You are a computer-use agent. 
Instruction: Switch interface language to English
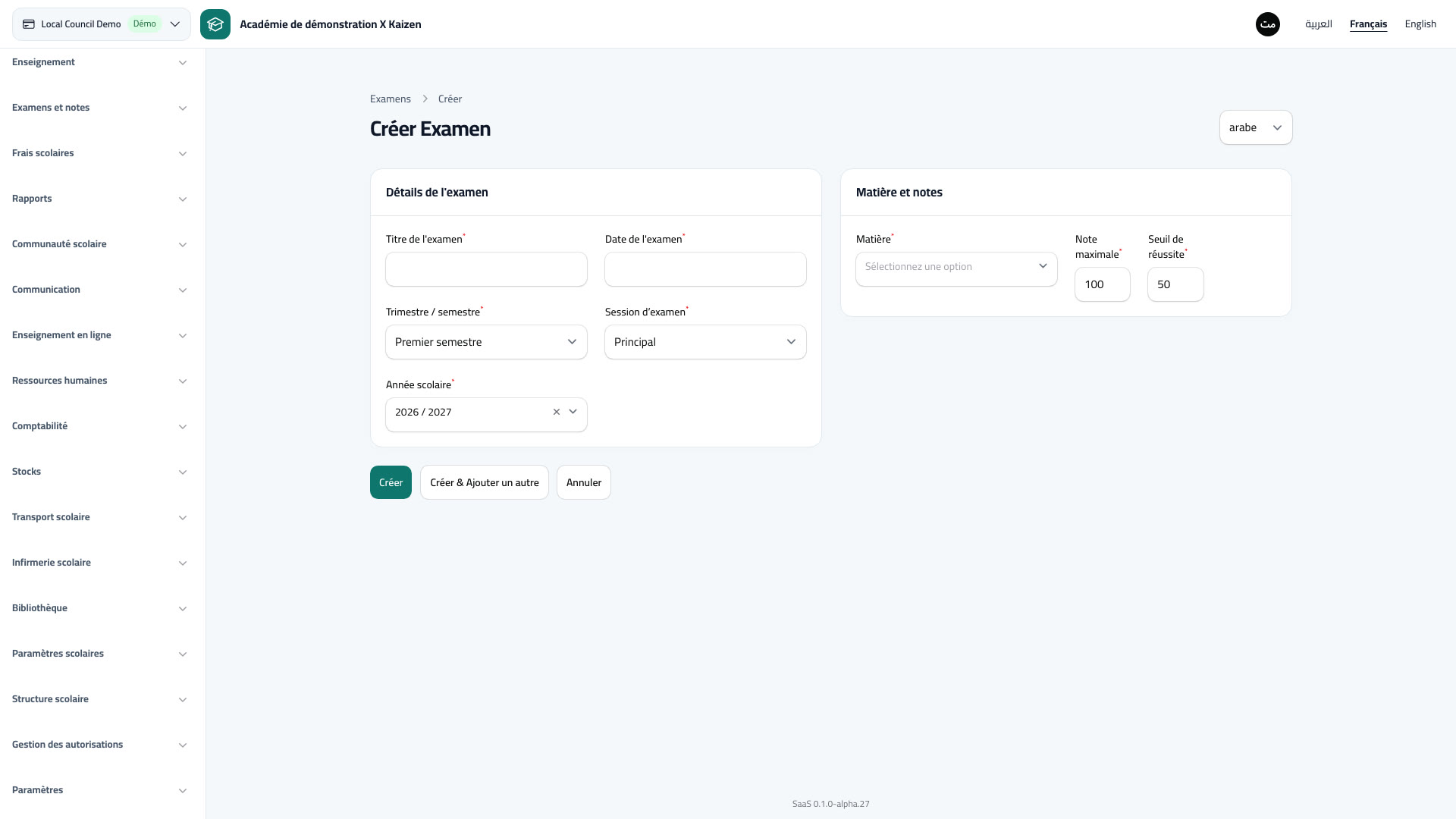pyautogui.click(x=1420, y=24)
